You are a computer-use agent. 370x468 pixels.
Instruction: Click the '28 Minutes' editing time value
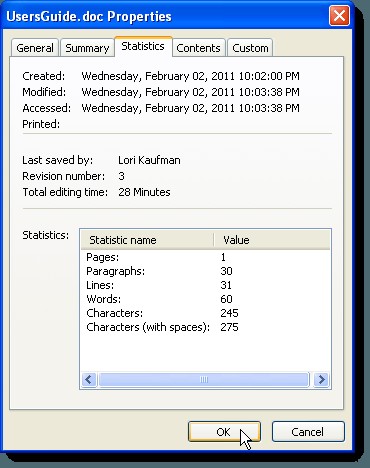point(144,192)
